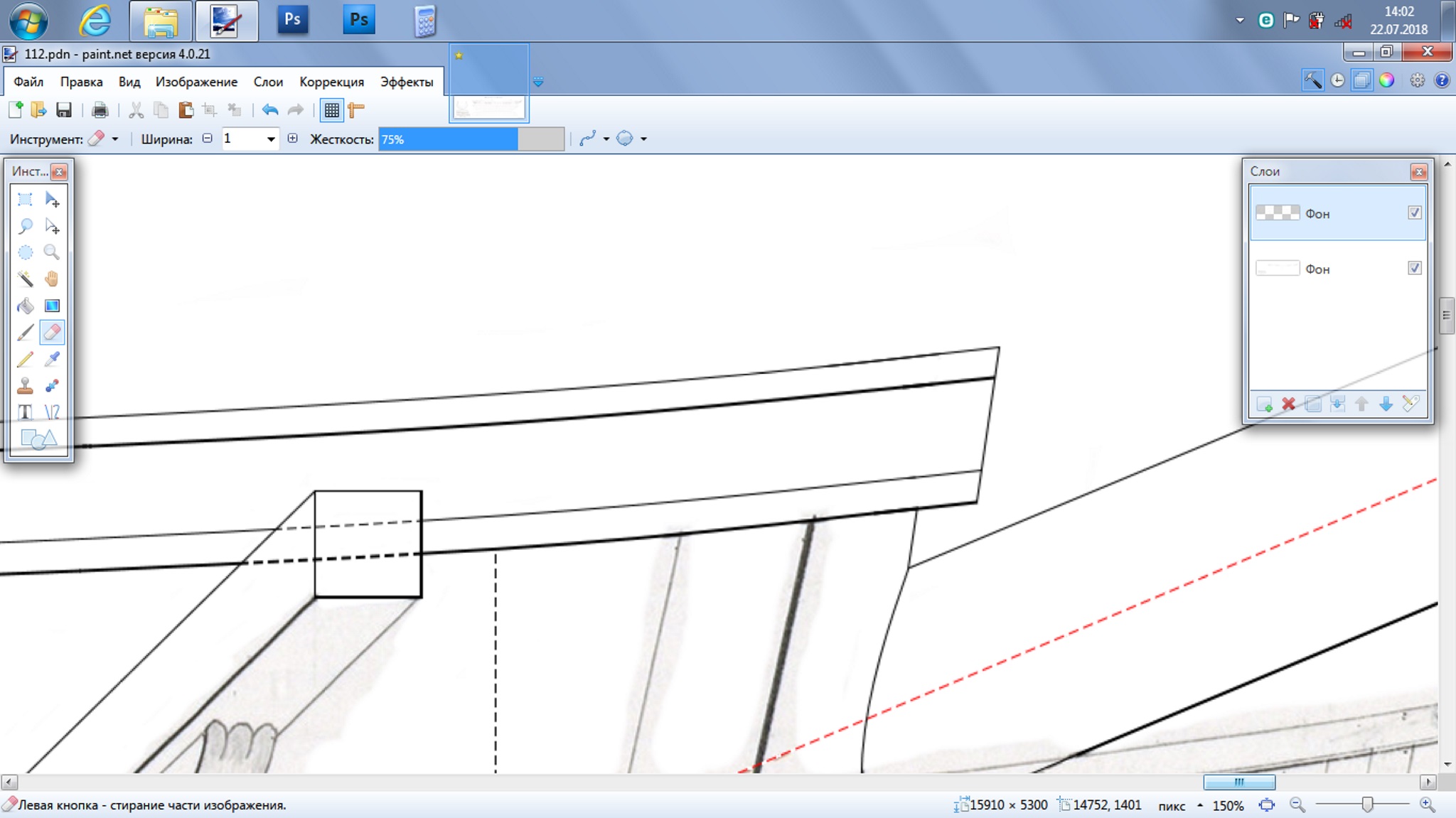Open the Коррекция menu
Viewport: 1456px width, 818px height.
[x=331, y=82]
